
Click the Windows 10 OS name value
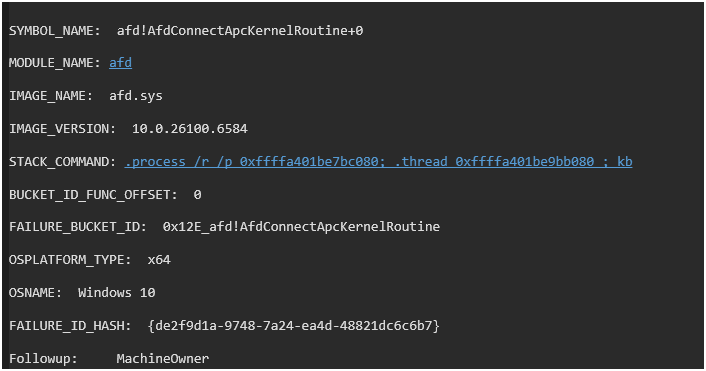[117, 293]
